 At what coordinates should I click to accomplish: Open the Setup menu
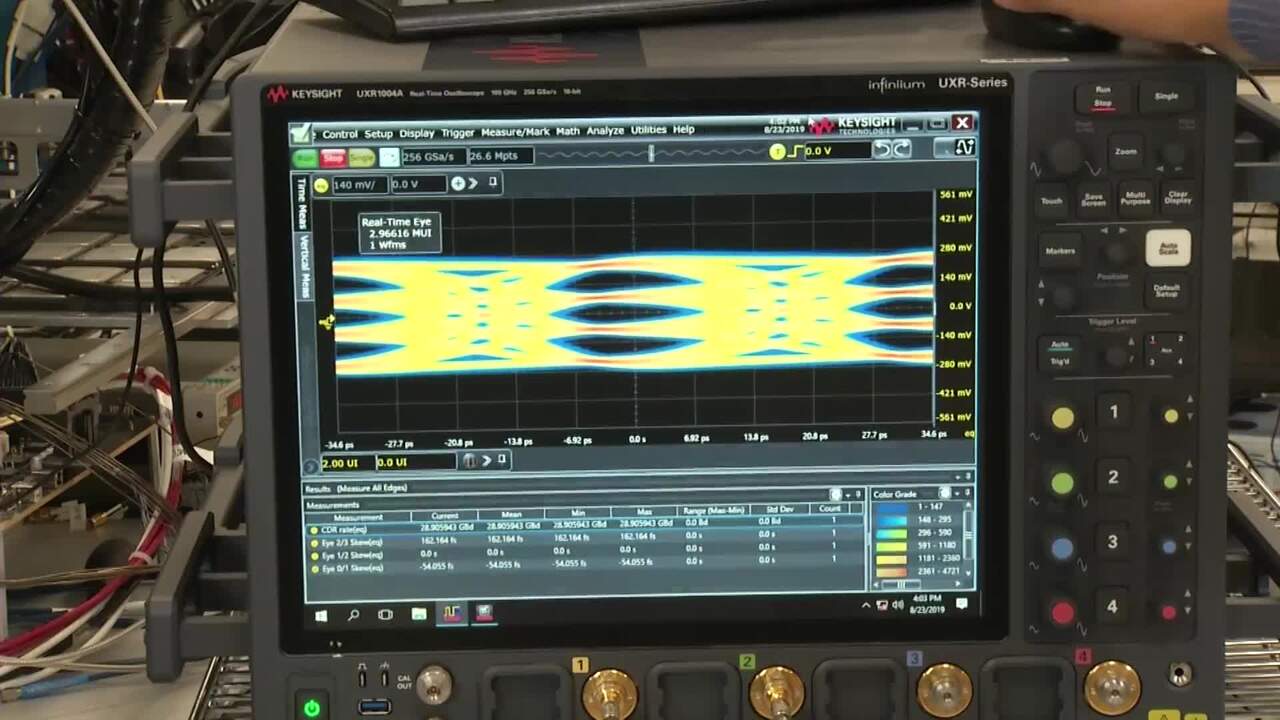click(378, 133)
